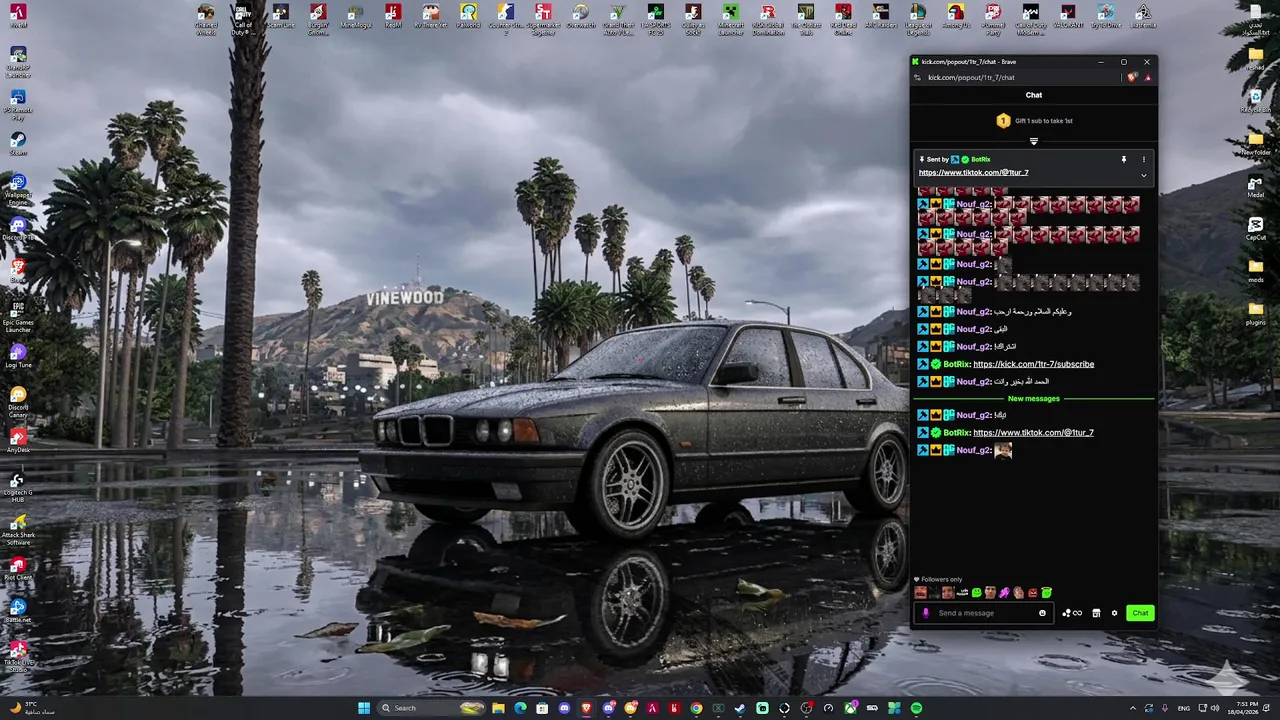
Task: Open CapCut desktop shortcut
Action: [x=1256, y=229]
